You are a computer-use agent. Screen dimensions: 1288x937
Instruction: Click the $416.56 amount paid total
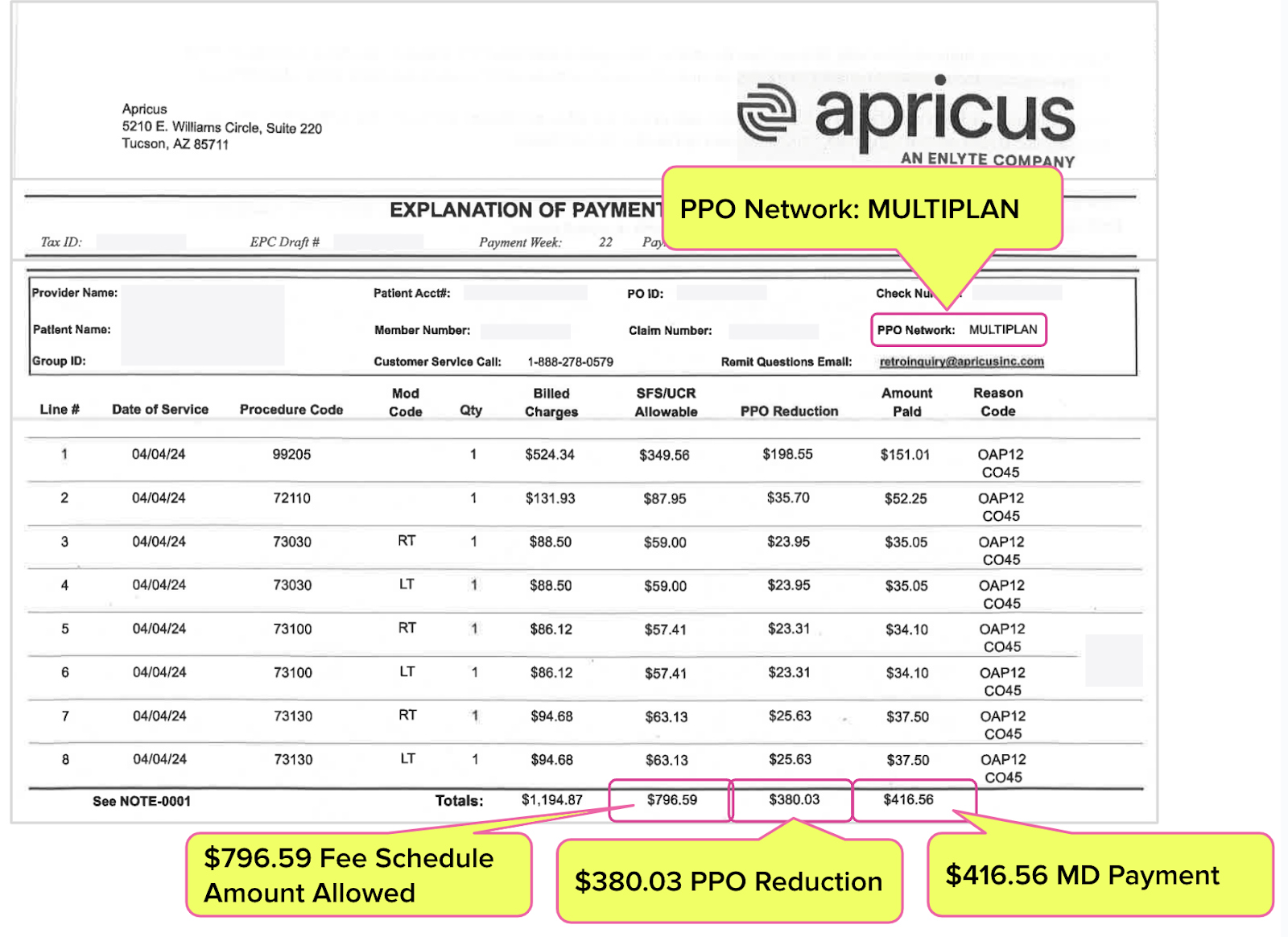pyautogui.click(x=909, y=800)
